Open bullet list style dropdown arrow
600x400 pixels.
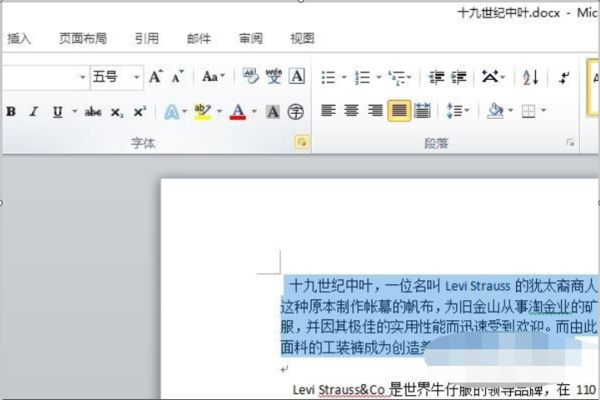click(x=344, y=77)
